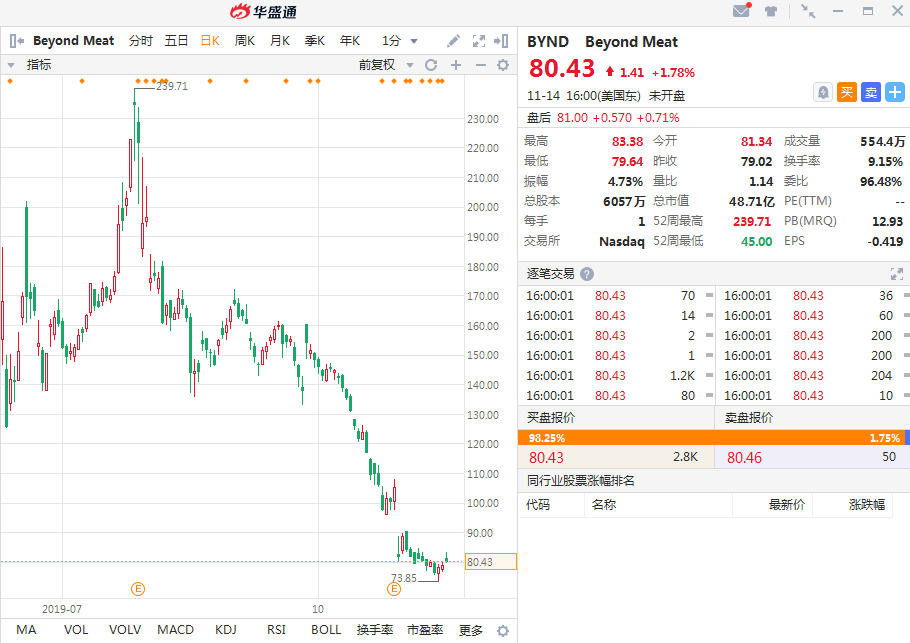910x643 pixels.
Task: Click the 52周最低 value 45.00
Action: [757, 241]
